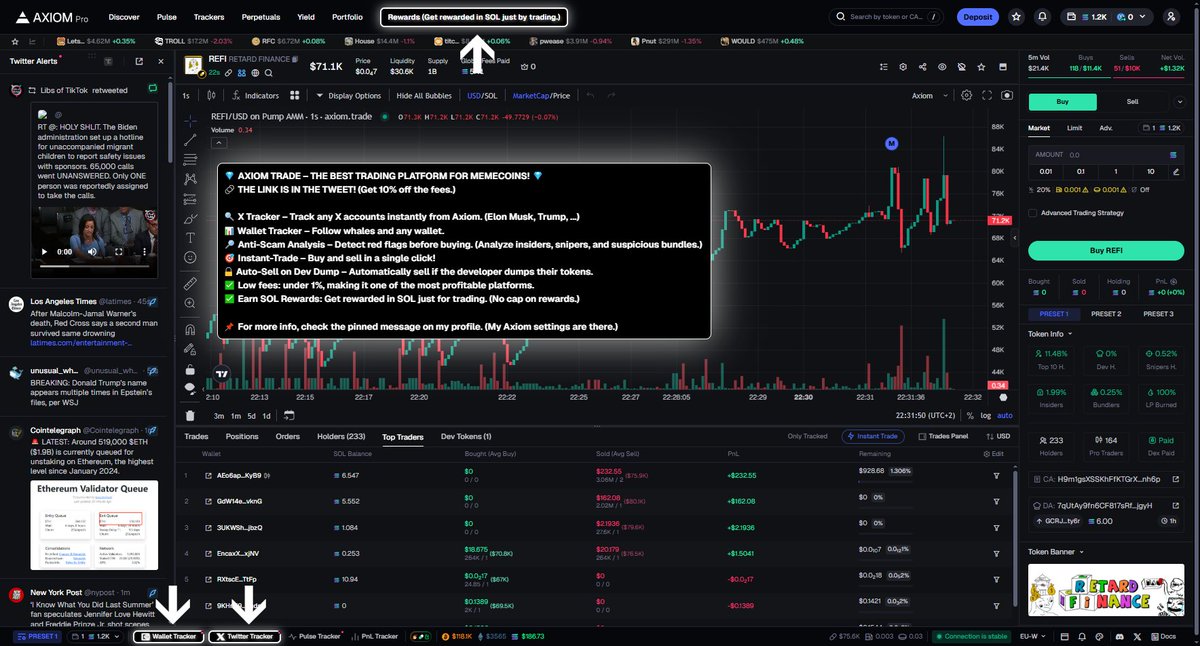
Task: Open the calendar date range icon
Action: tap(289, 415)
